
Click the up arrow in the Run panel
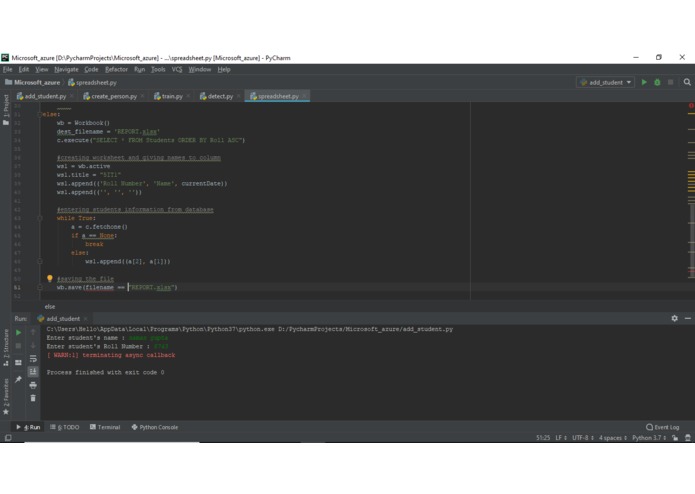pos(33,332)
